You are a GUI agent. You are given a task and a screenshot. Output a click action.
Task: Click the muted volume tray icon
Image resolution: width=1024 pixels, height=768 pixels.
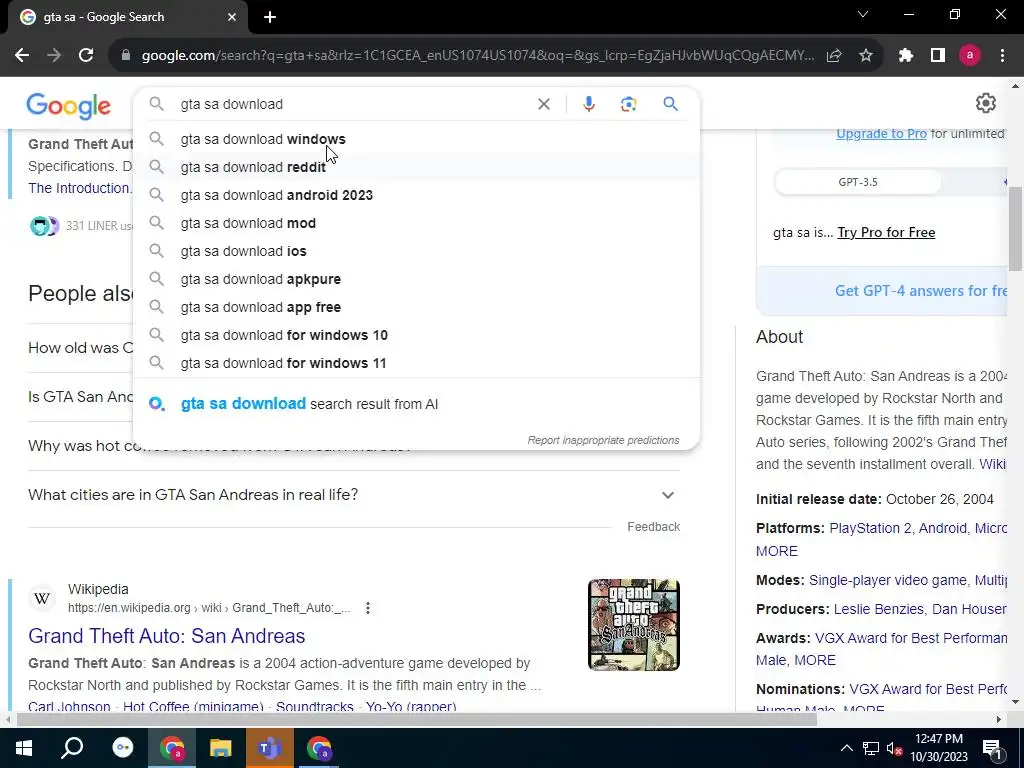point(894,748)
